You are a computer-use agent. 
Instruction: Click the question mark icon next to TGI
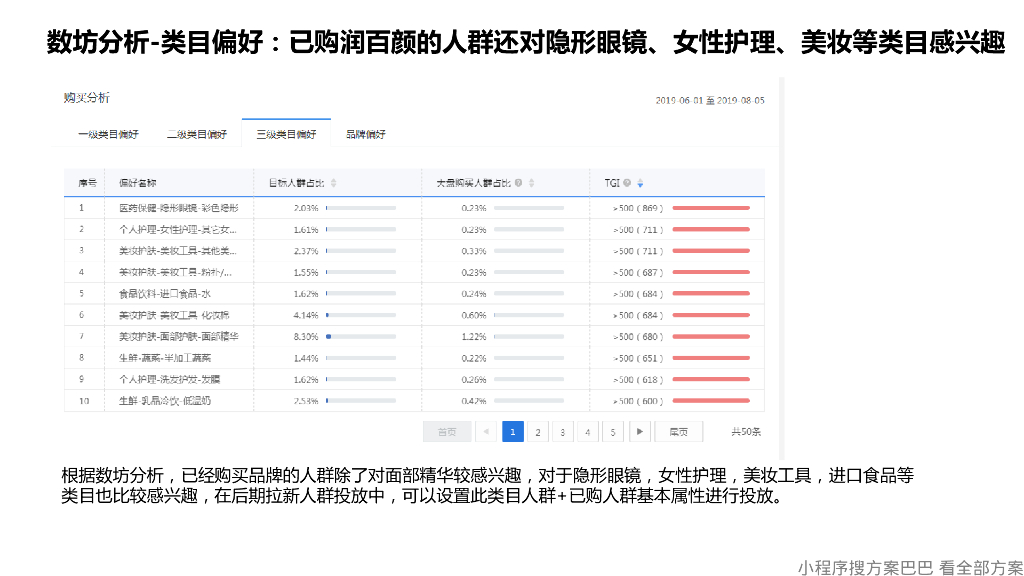tap(626, 183)
